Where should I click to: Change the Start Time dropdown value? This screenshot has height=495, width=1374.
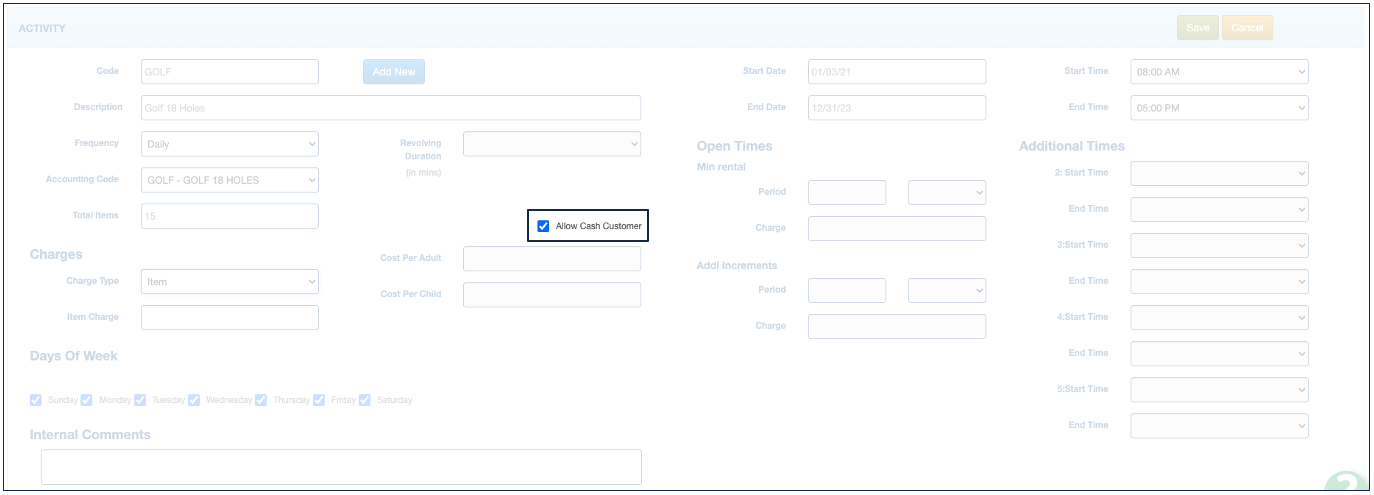1218,72
